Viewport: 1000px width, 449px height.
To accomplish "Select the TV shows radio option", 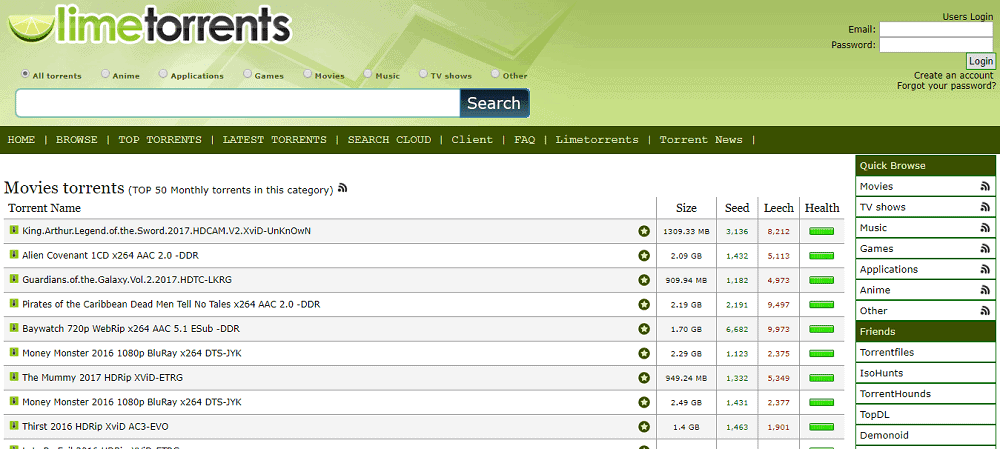I will (424, 74).
